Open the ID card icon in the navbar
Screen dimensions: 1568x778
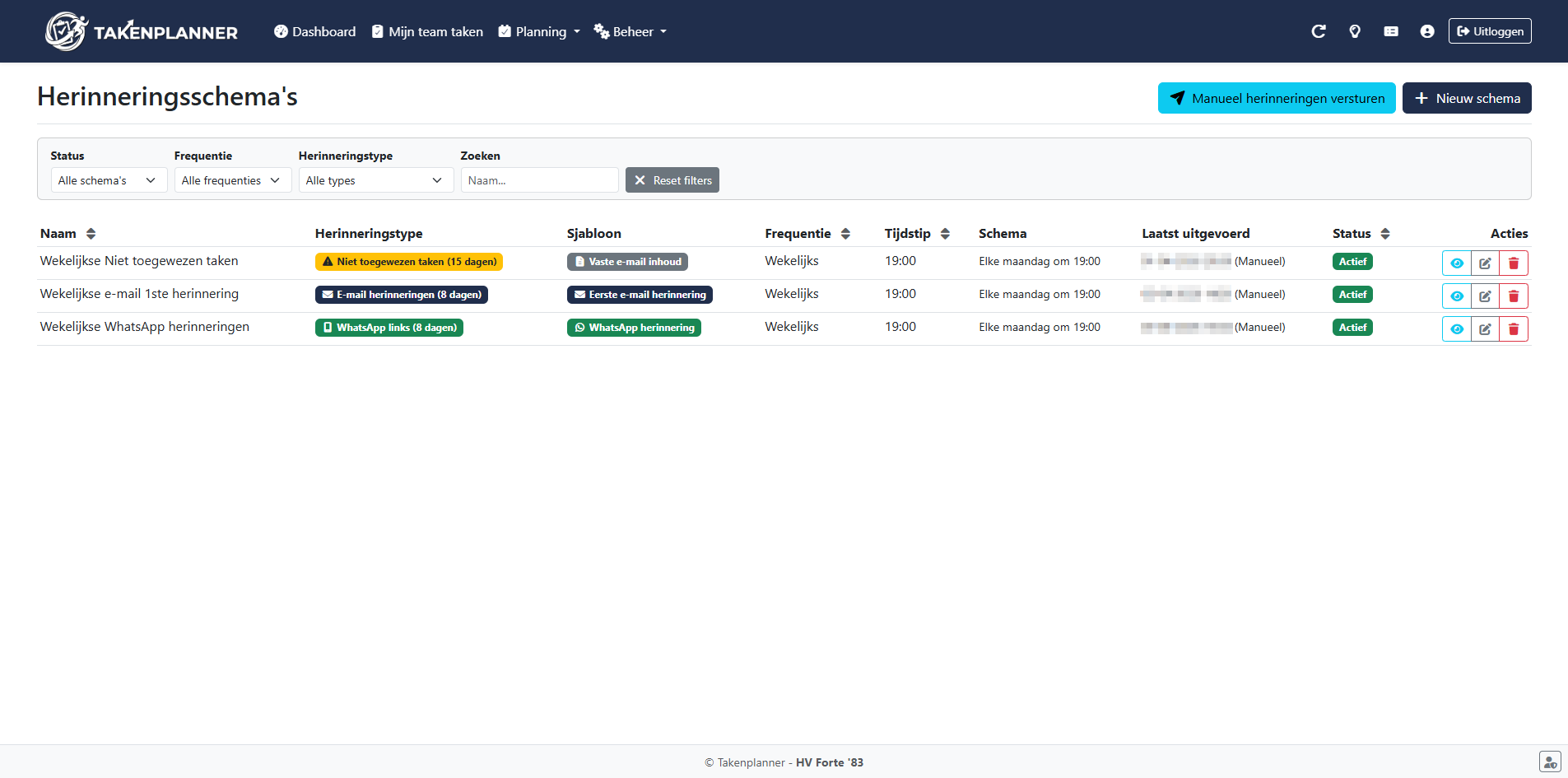tap(1390, 31)
